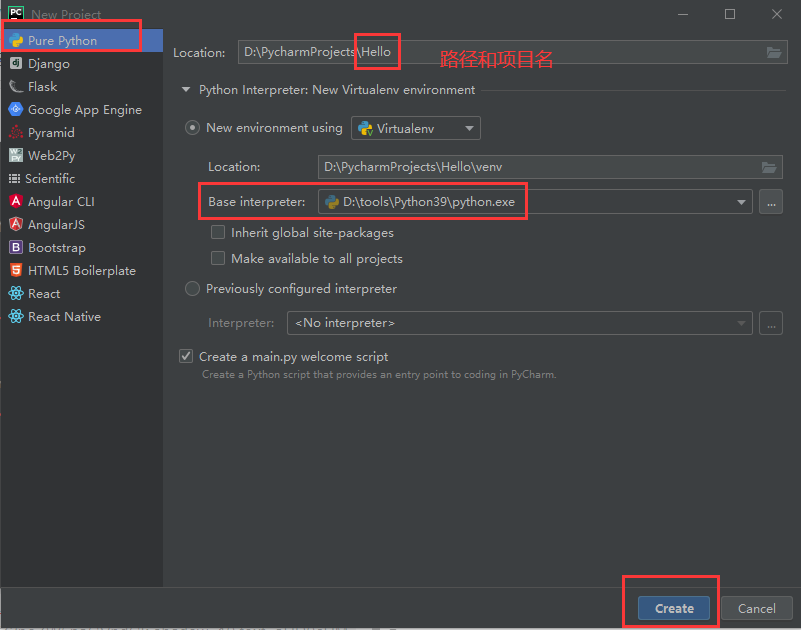Click the Flask horn icon

click(16, 86)
